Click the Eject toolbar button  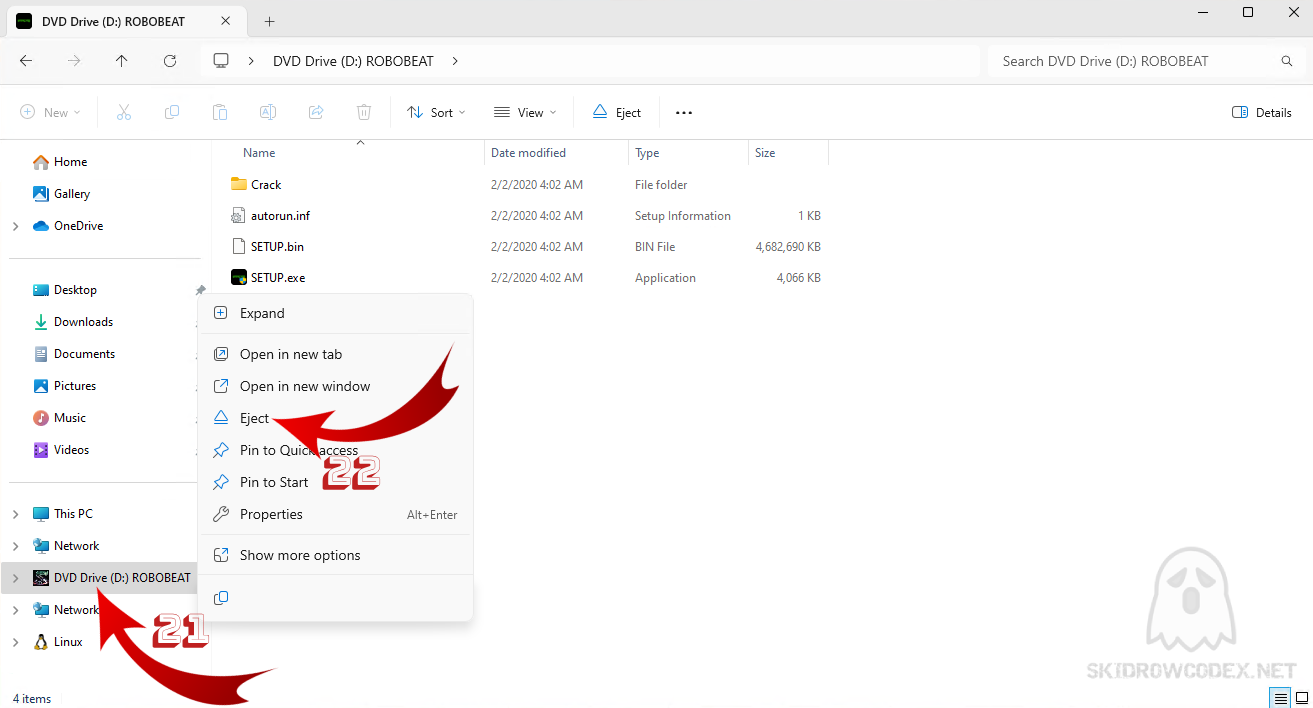616,113
